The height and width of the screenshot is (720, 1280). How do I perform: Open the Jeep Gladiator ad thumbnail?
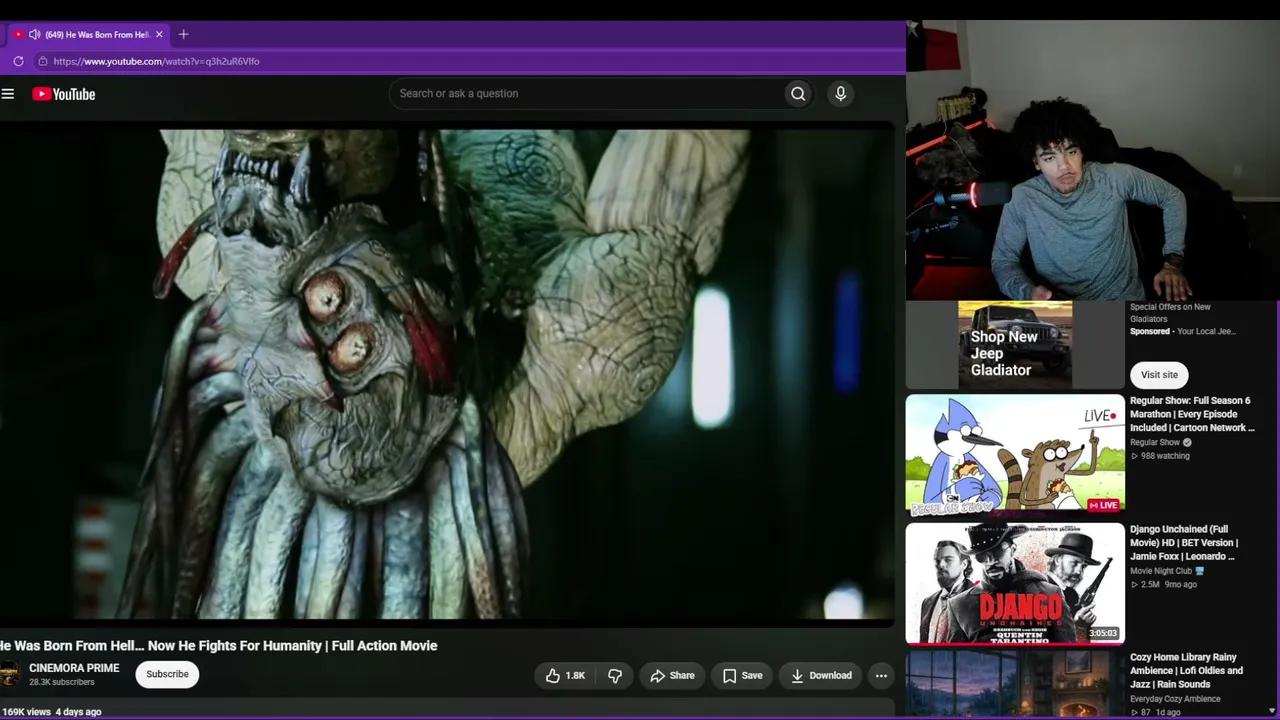1015,345
